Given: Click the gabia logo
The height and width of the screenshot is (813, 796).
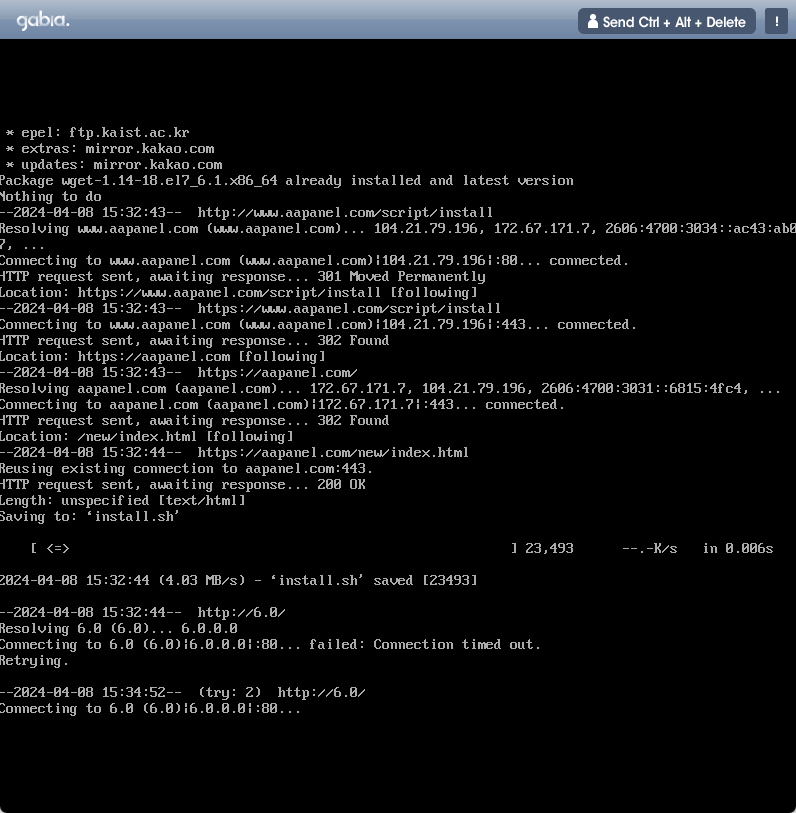Looking at the screenshot, I should 43,21.
